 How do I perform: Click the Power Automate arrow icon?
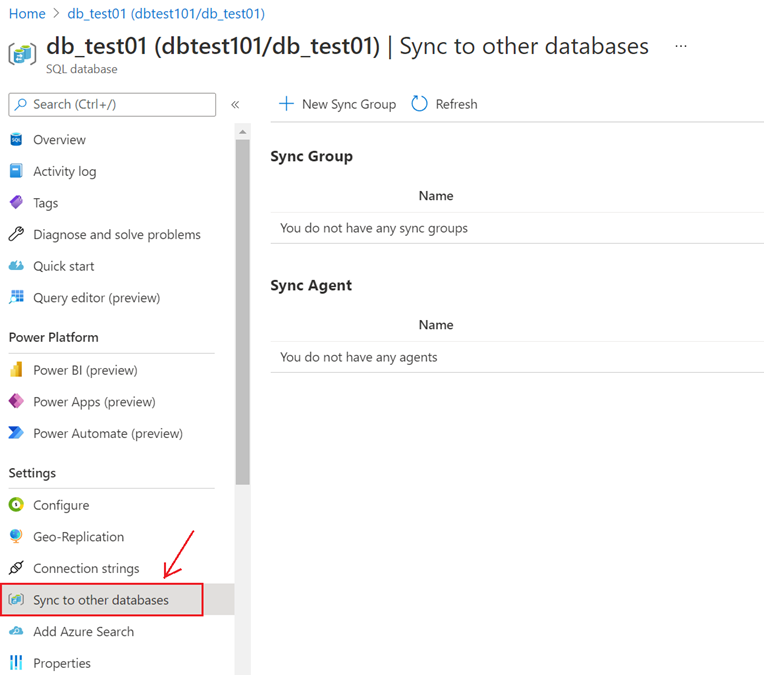tap(16, 433)
